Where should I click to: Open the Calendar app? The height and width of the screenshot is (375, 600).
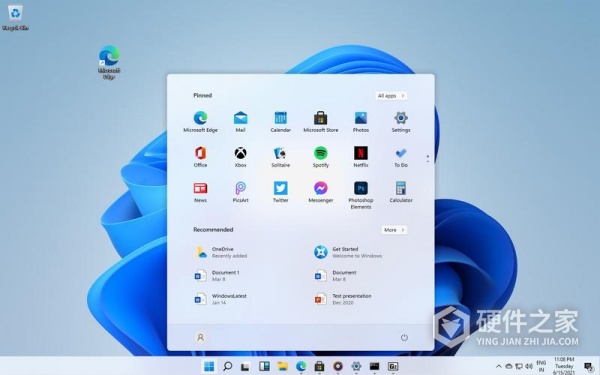280,122
